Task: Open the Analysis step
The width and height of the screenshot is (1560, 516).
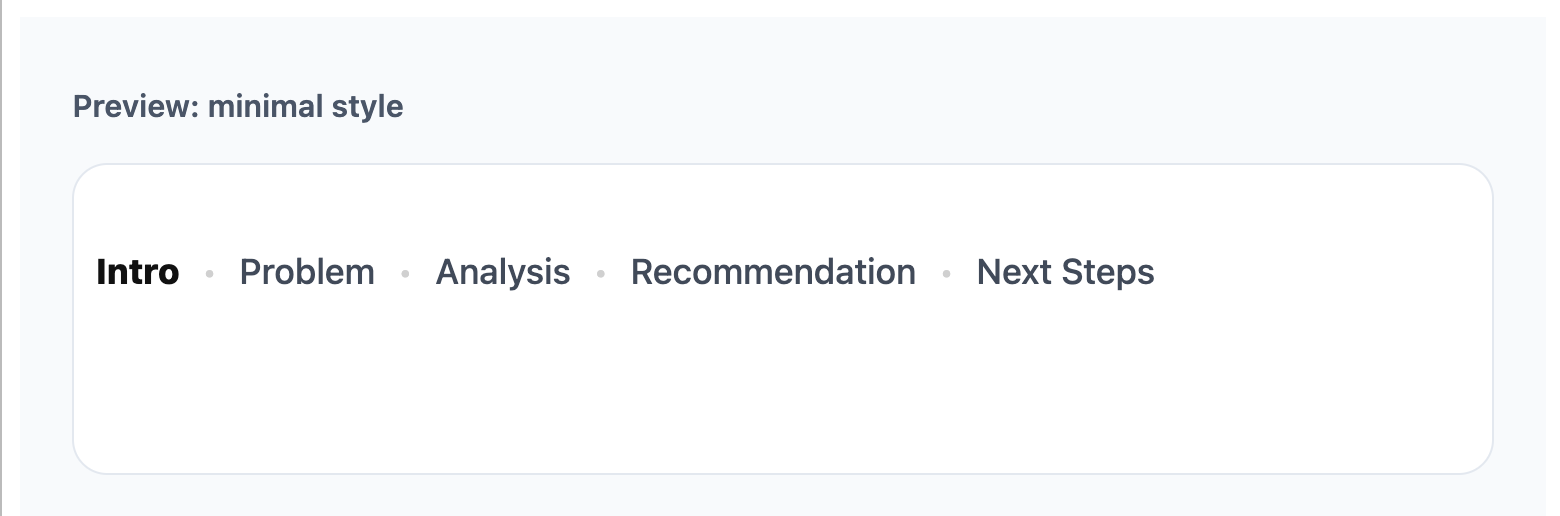Action: click(503, 272)
